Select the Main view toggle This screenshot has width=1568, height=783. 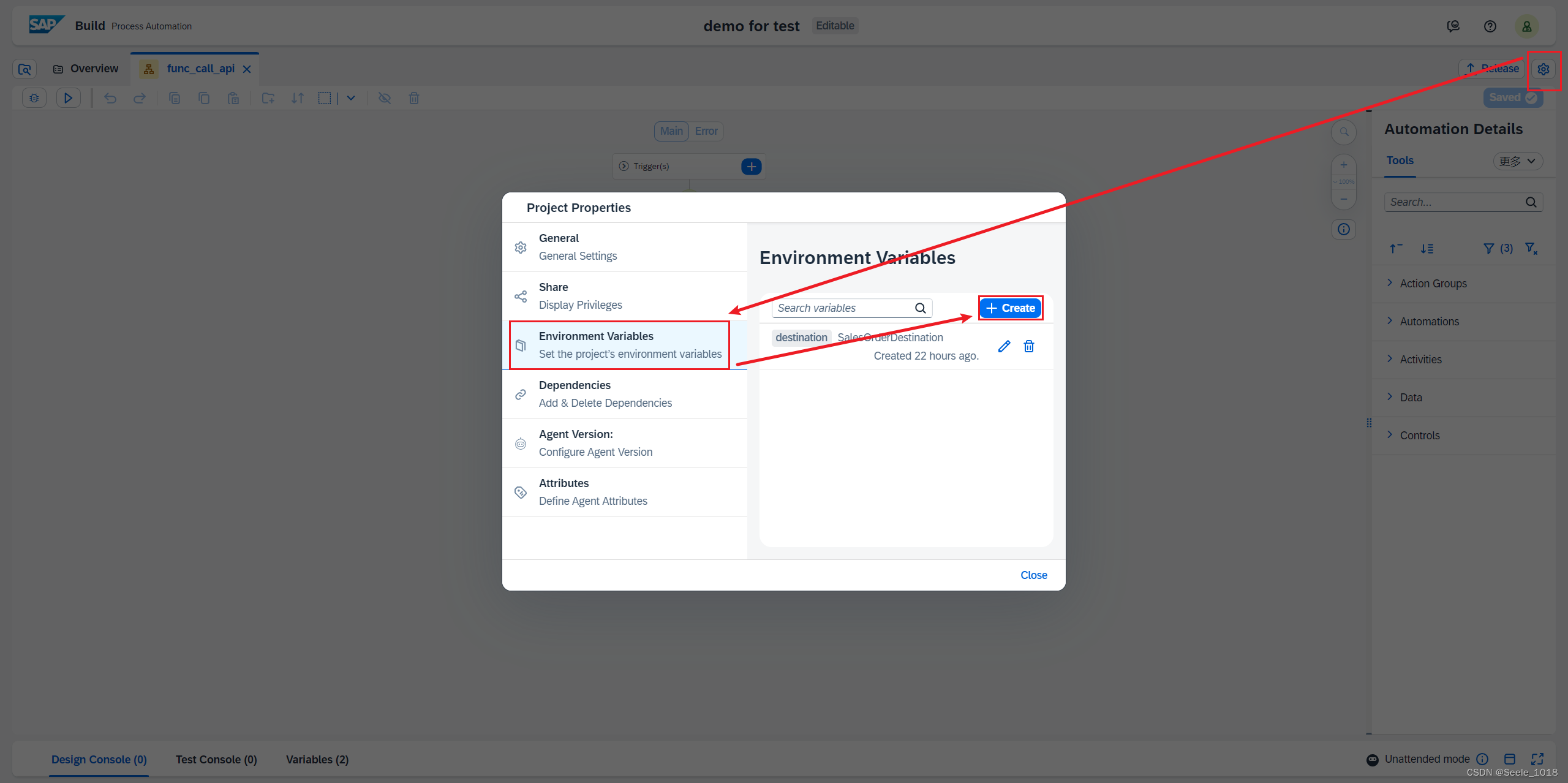tap(671, 131)
